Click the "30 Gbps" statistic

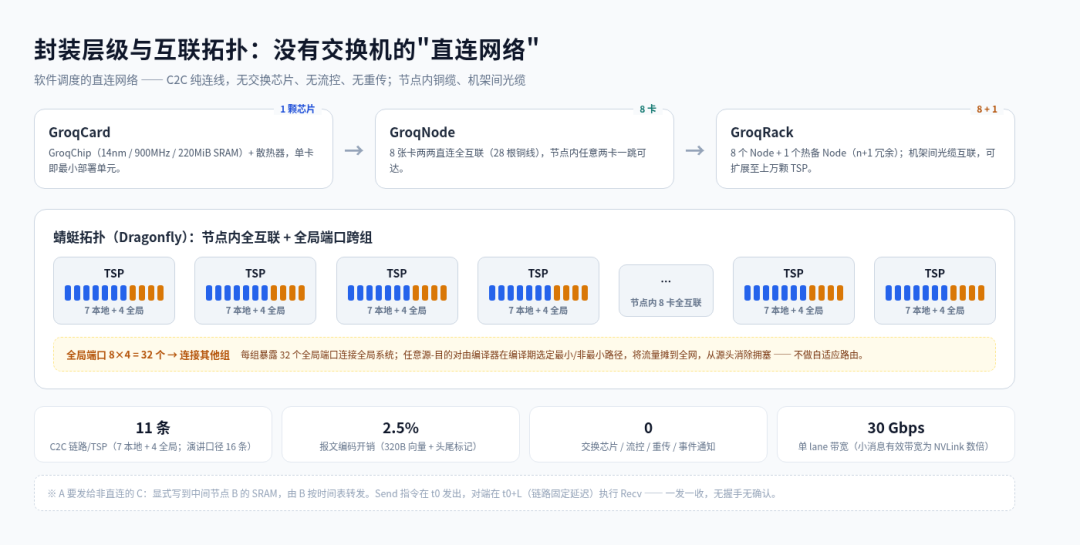(896, 428)
